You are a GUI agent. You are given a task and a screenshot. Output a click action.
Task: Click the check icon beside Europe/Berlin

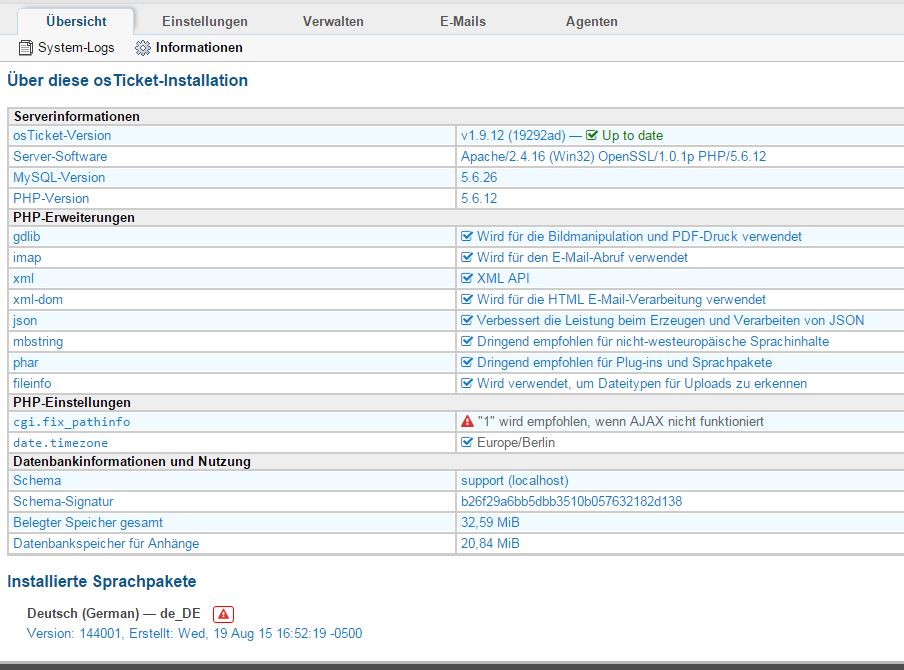(x=467, y=442)
